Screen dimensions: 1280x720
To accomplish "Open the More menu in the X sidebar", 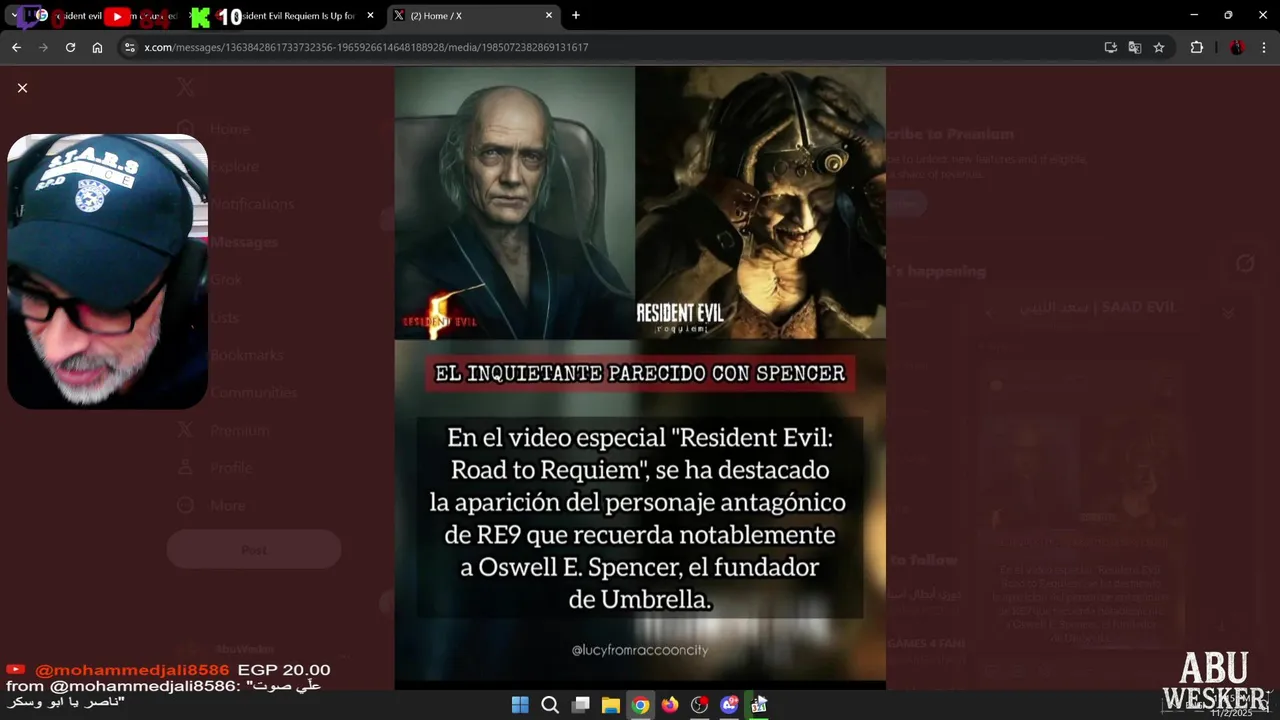I will 228,506.
